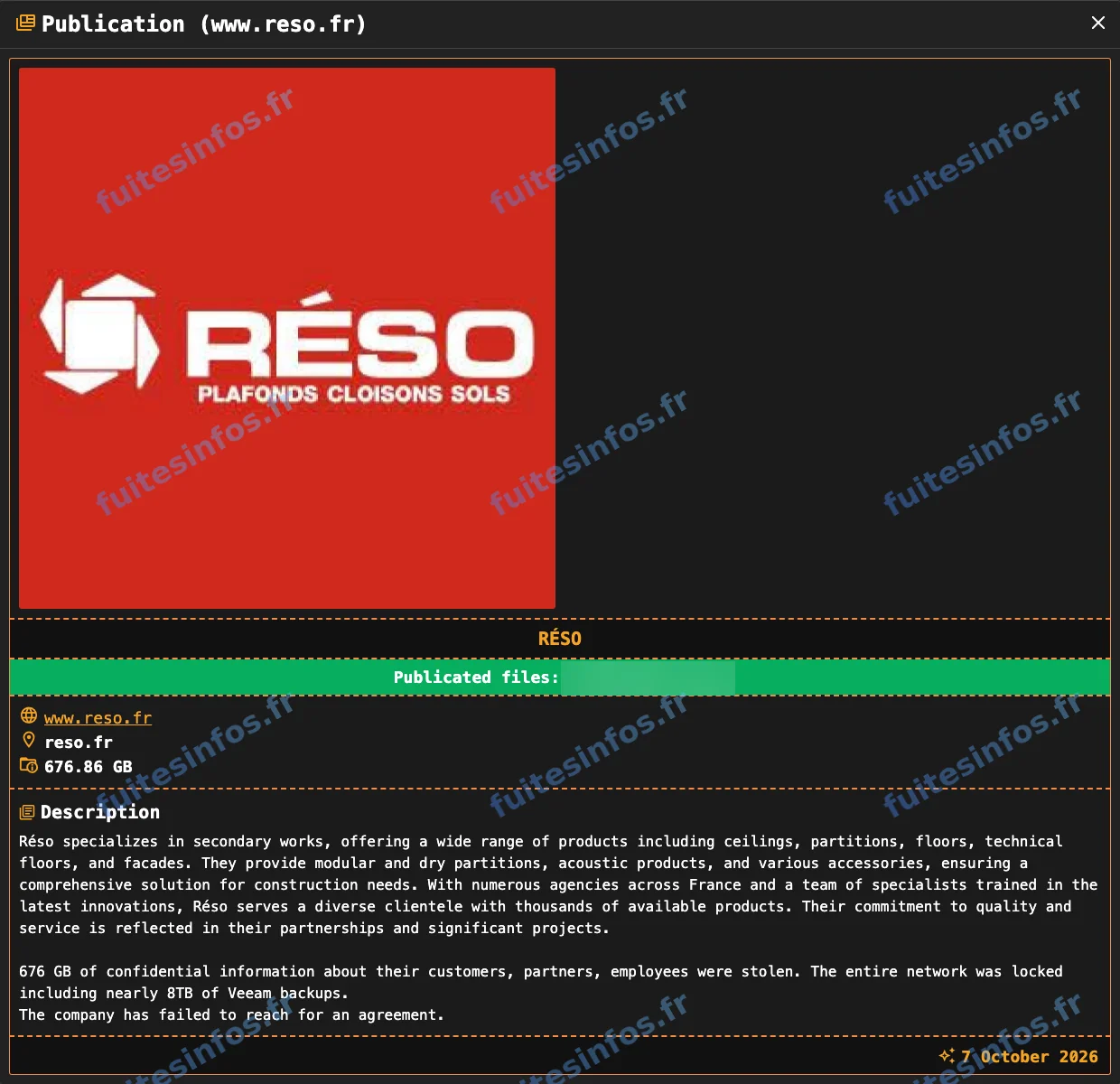Click the sparkle icon beside 7 October 2026
1120x1084 pixels.
[947, 1055]
